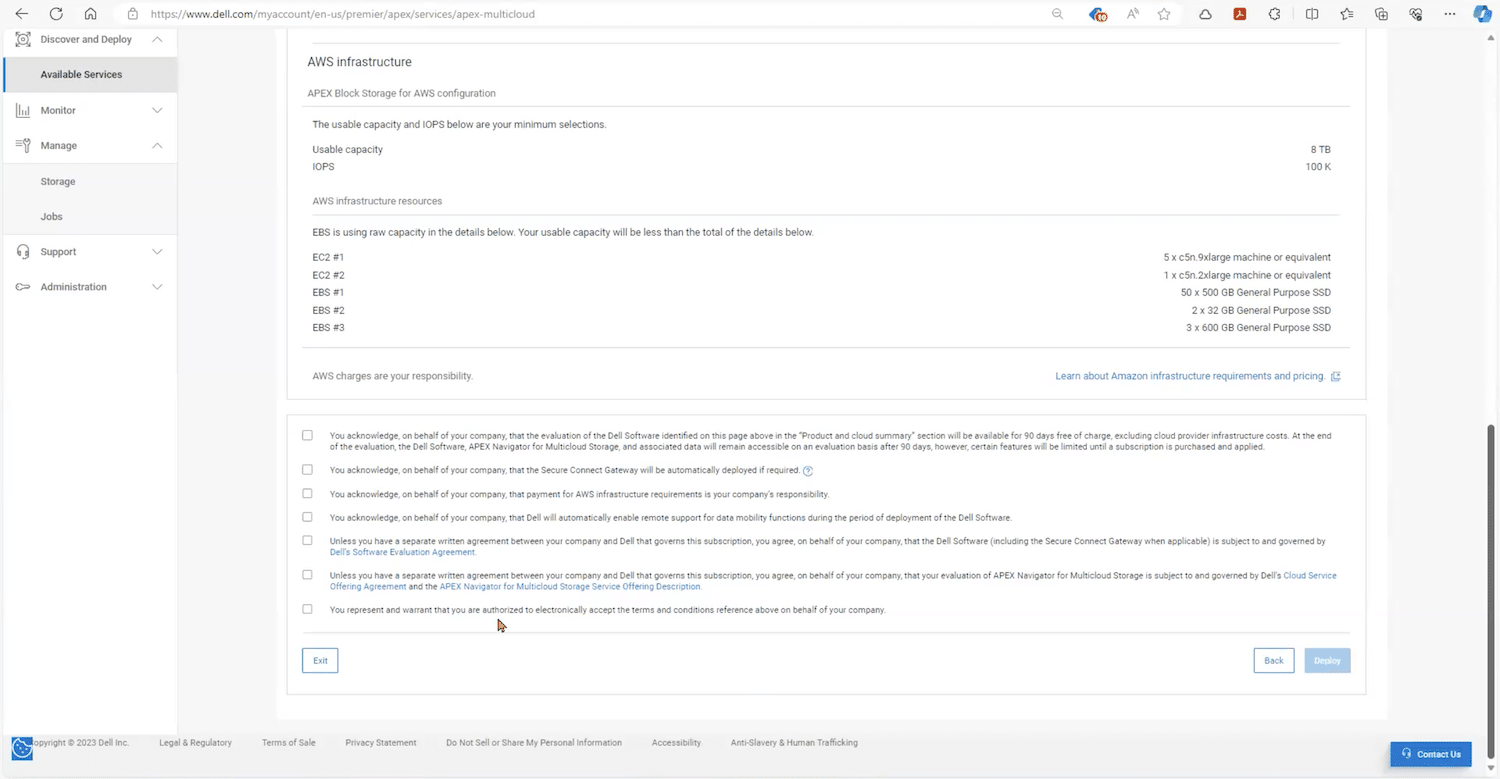Viewport: 1500px width, 779px height.
Task: Open the collections icon
Action: tap(1381, 14)
